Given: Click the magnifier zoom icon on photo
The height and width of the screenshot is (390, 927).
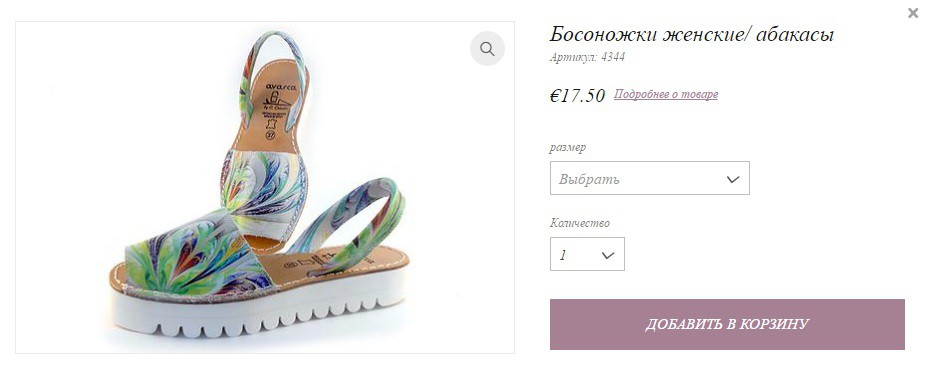Looking at the screenshot, I should (487, 48).
